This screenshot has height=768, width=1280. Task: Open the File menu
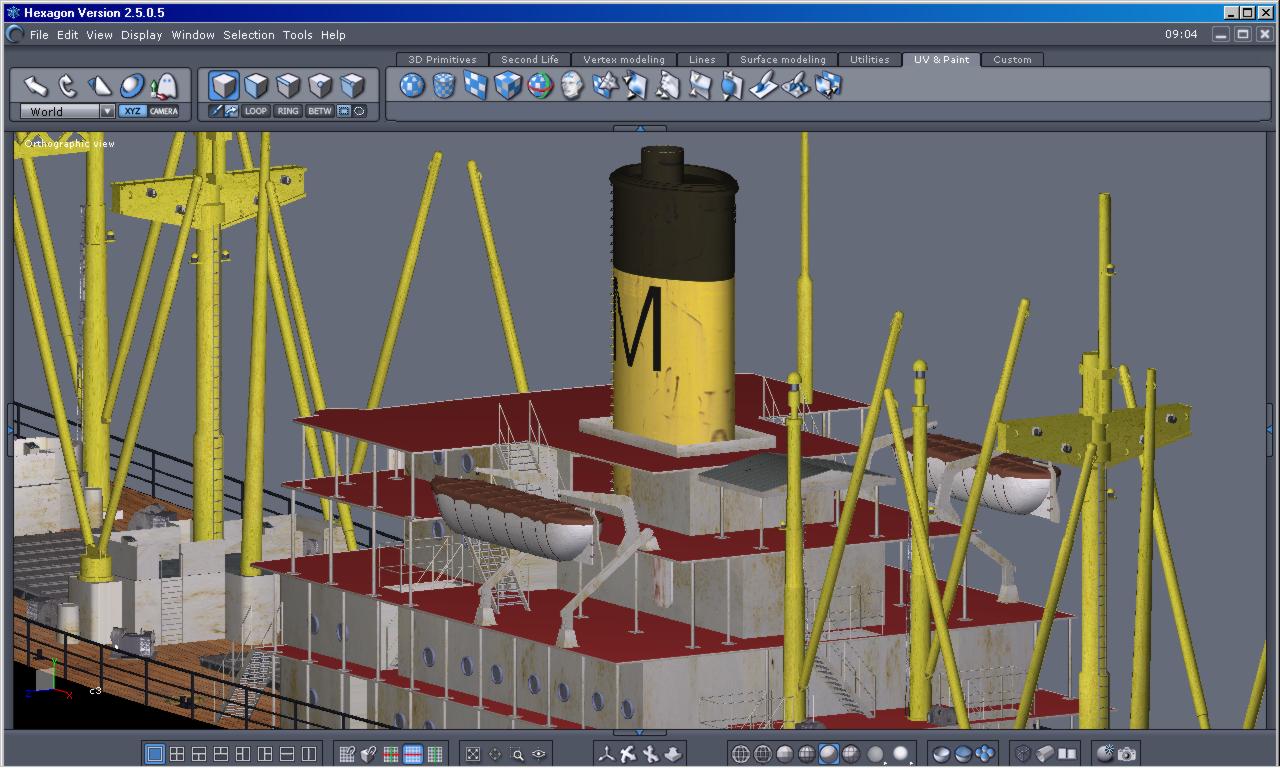click(x=39, y=35)
